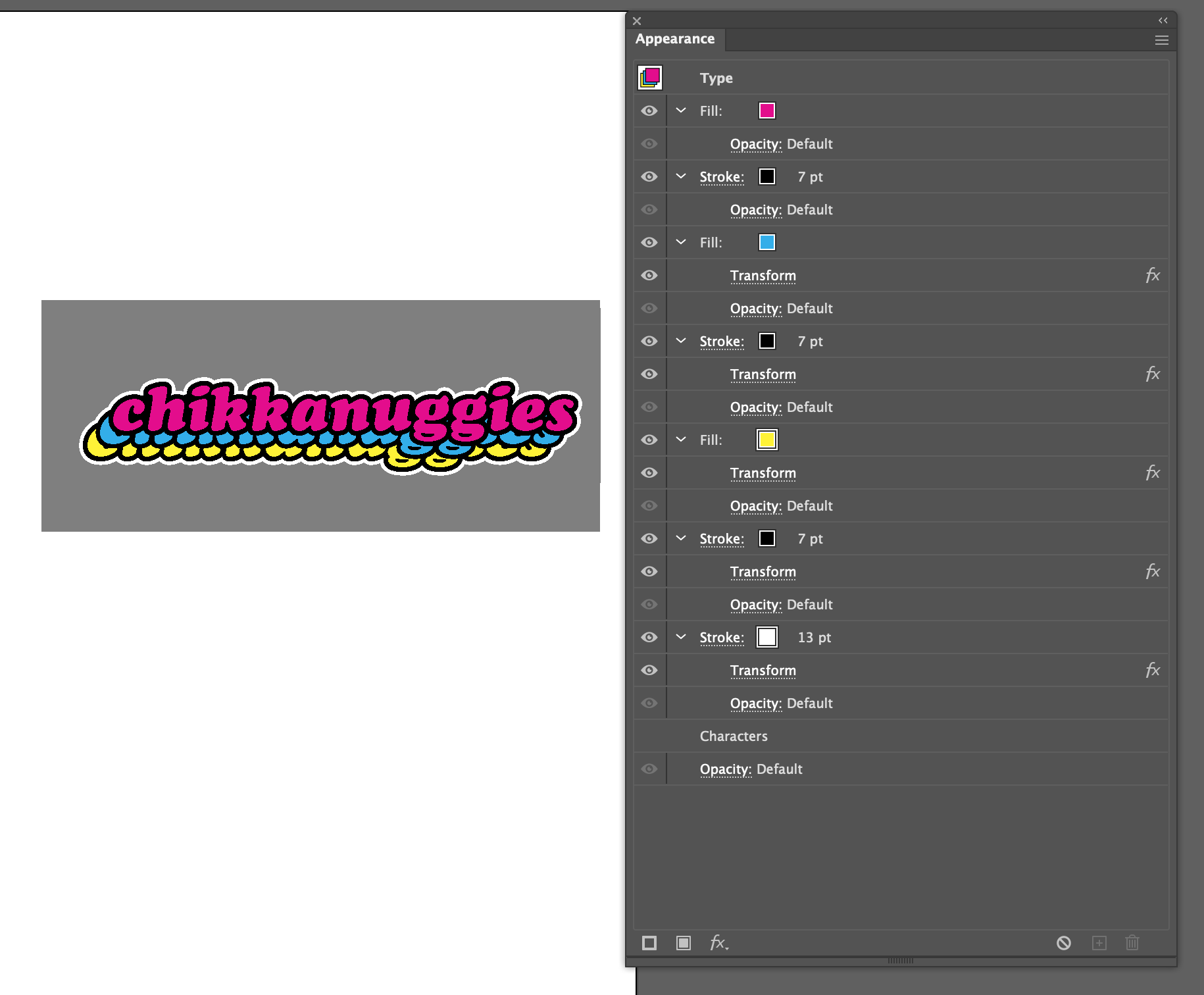
Task: Select the Appearance panel tab
Action: tap(674, 39)
